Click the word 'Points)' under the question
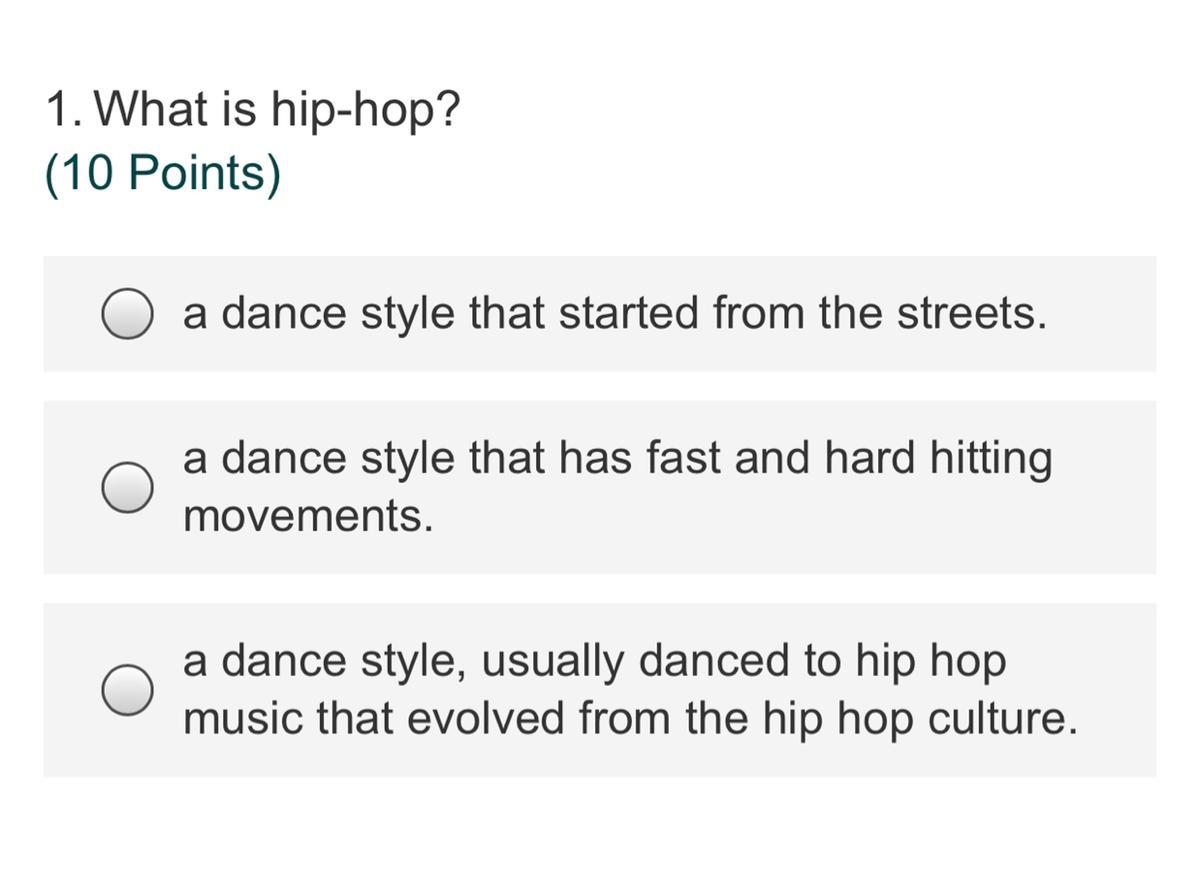The width and height of the screenshot is (1200, 869). (x=205, y=173)
